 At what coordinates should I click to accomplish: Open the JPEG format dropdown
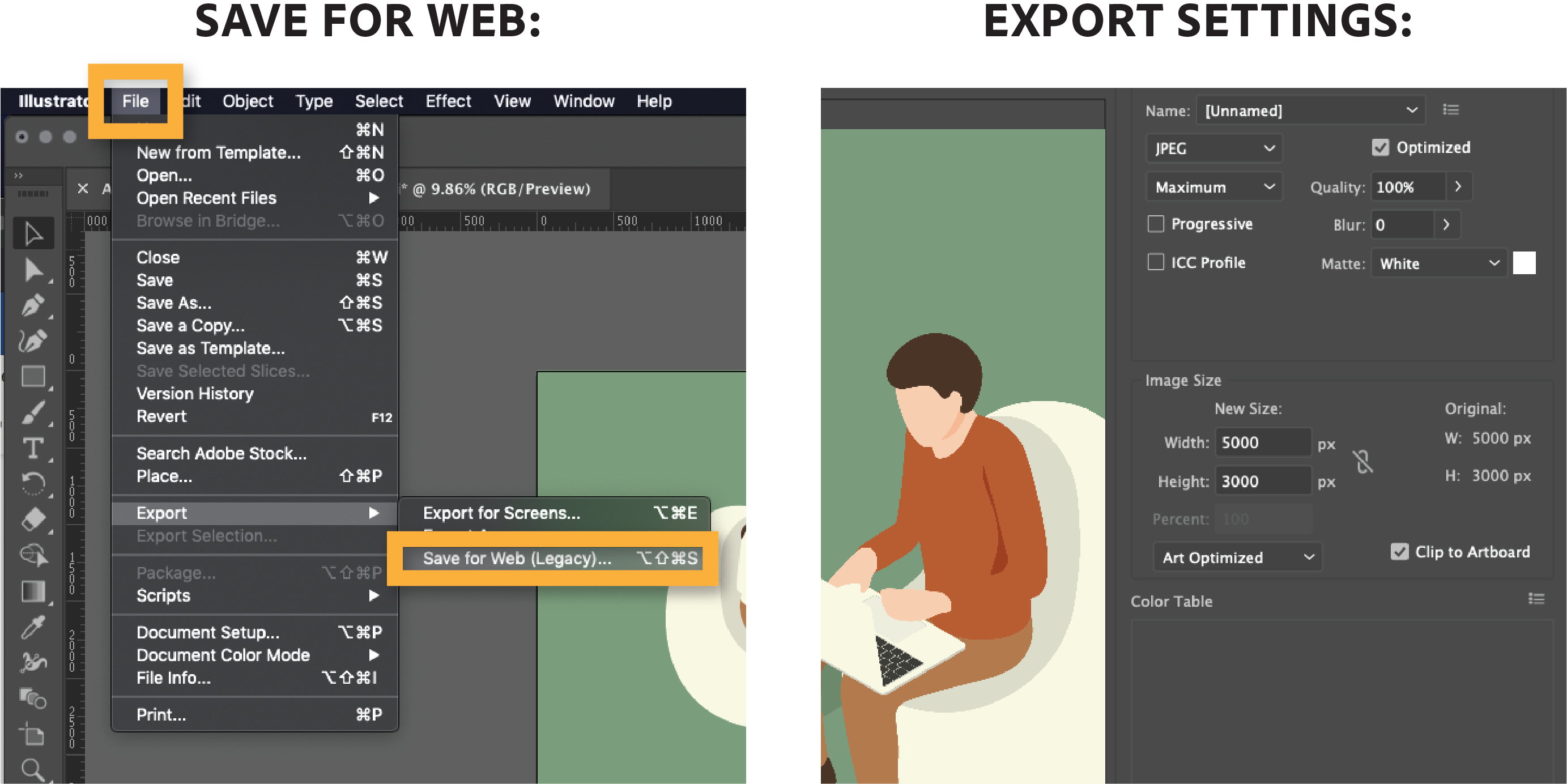(1213, 148)
